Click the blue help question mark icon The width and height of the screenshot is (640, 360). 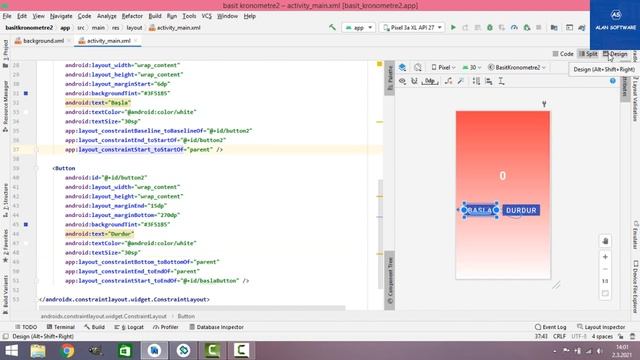pyautogui.click(x=613, y=81)
